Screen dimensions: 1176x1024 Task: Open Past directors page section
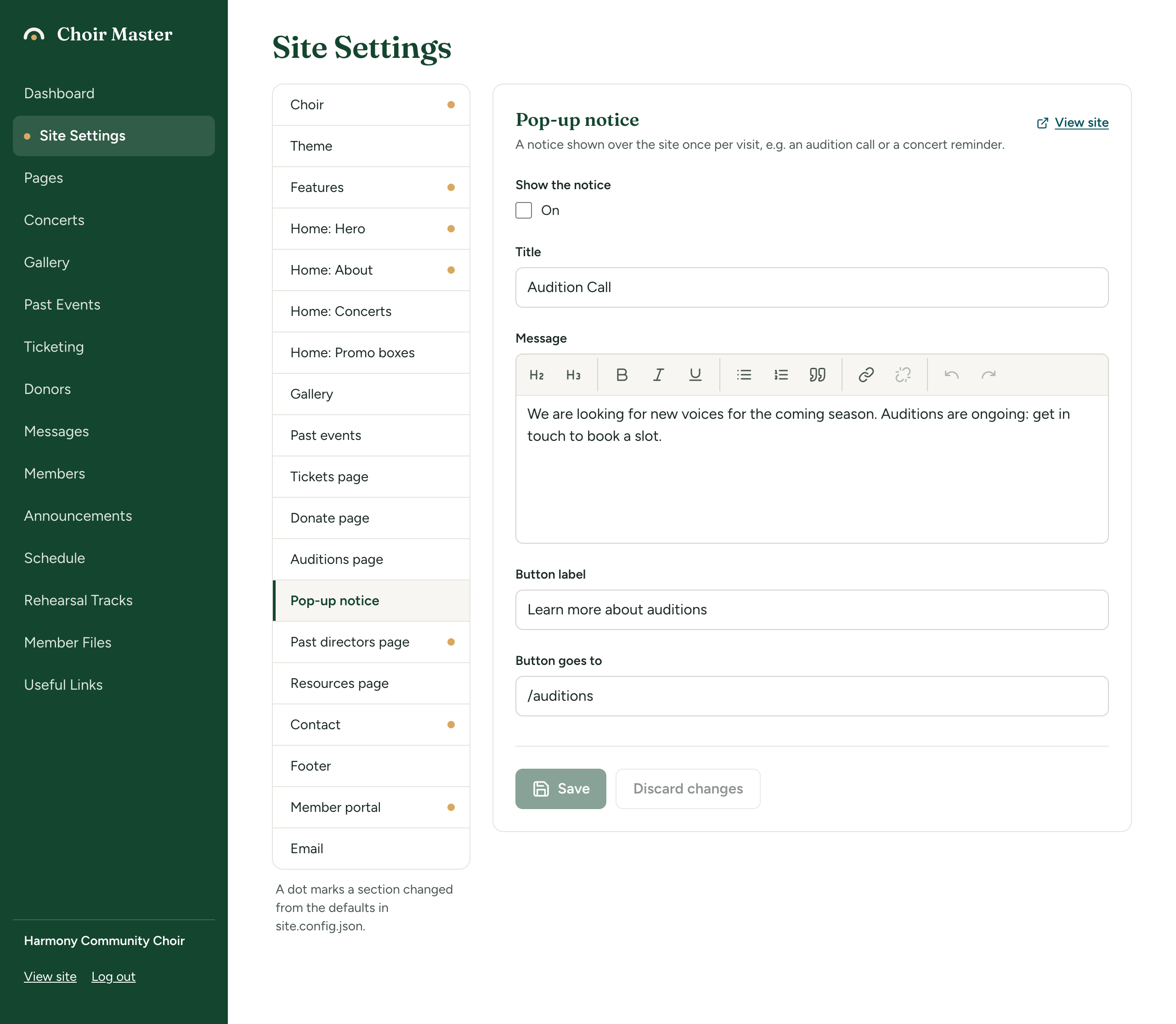(x=371, y=642)
